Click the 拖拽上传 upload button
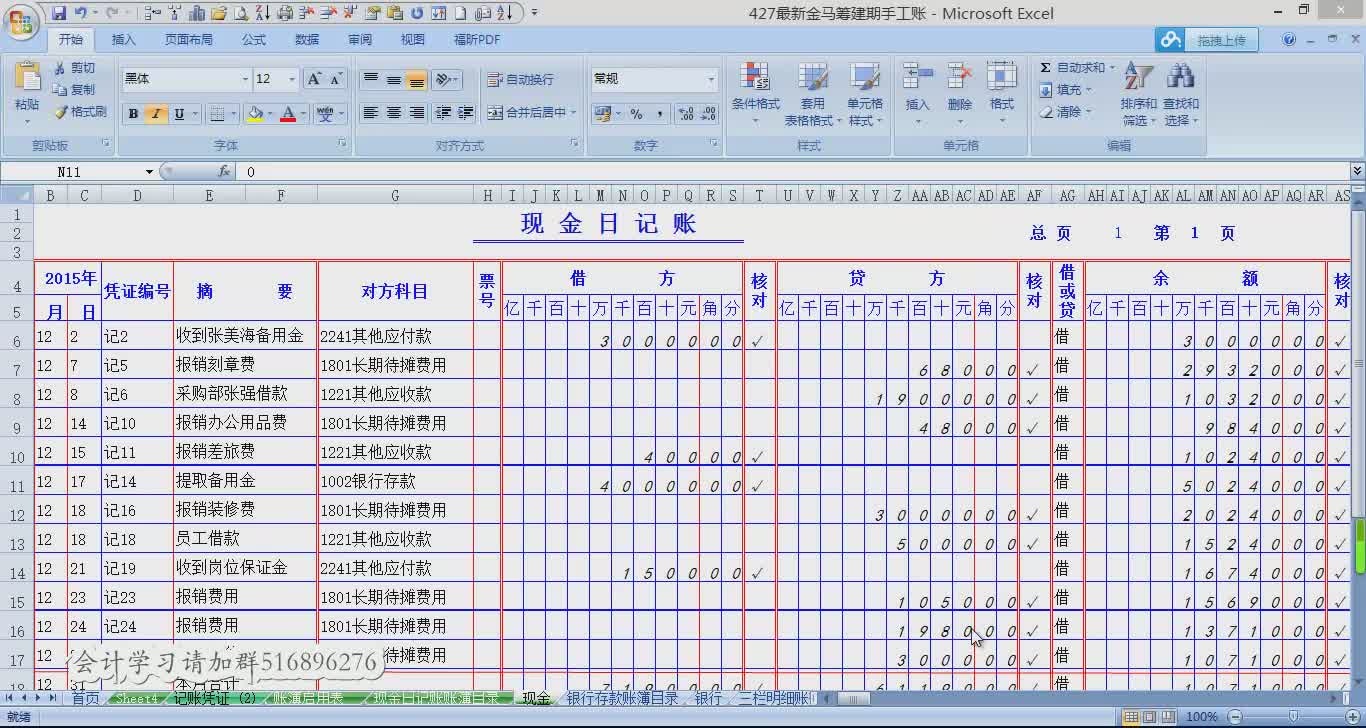The width and height of the screenshot is (1366, 728). 1208,40
